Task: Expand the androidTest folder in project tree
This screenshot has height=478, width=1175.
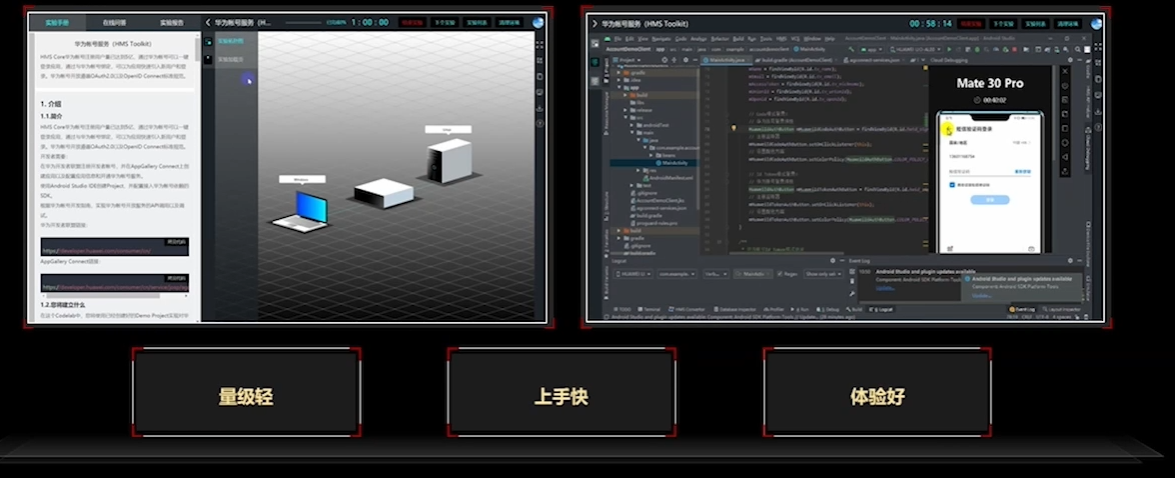Action: (x=630, y=125)
